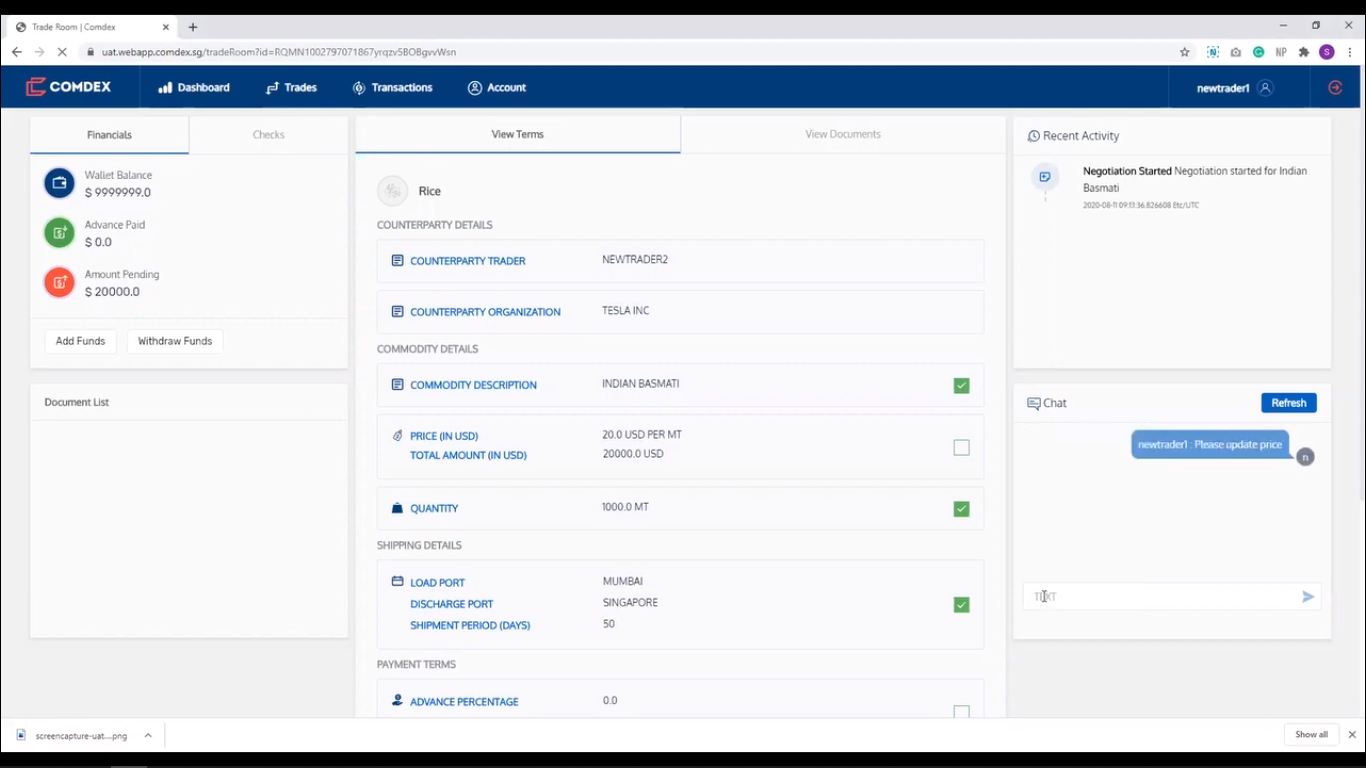Viewport: 1366px width, 768px height.
Task: Click Withdraw Funds button
Action: coord(175,341)
